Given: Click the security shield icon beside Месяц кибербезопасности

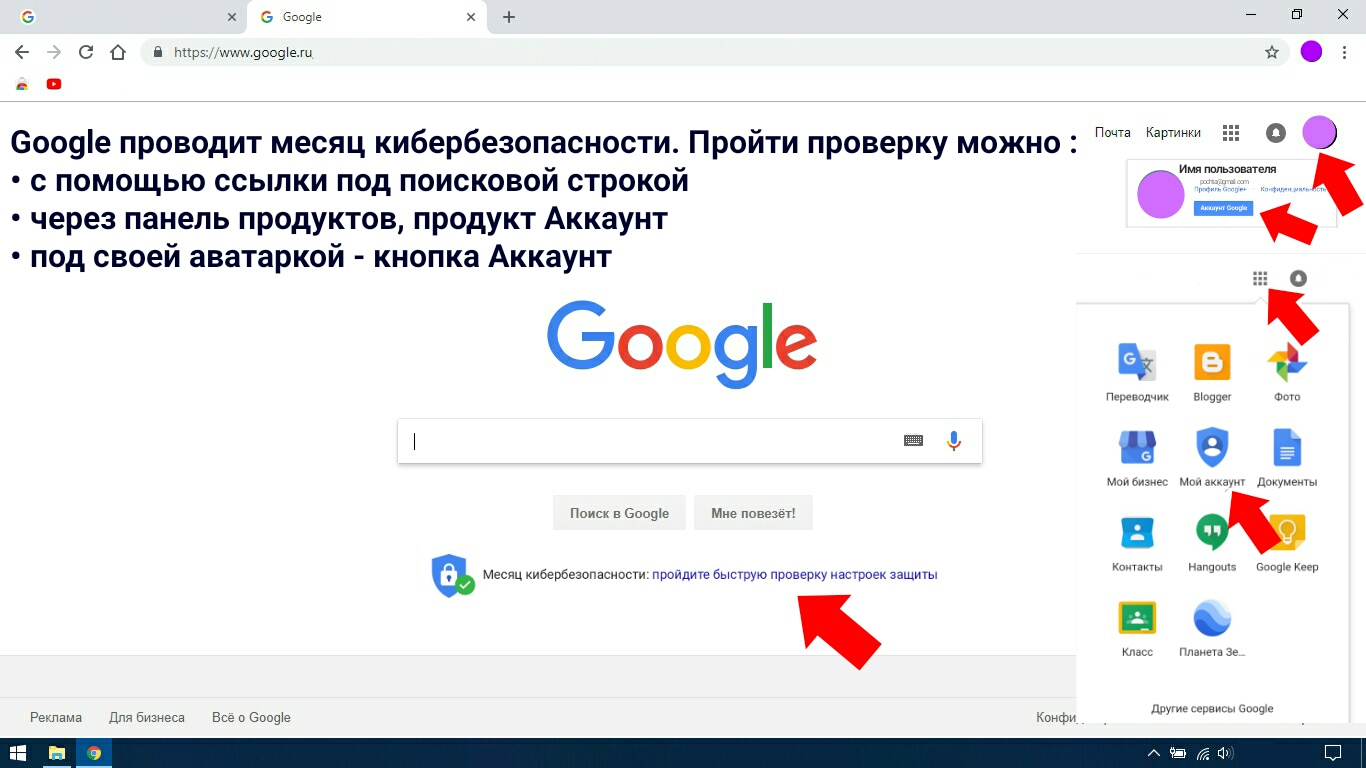Looking at the screenshot, I should tap(452, 575).
